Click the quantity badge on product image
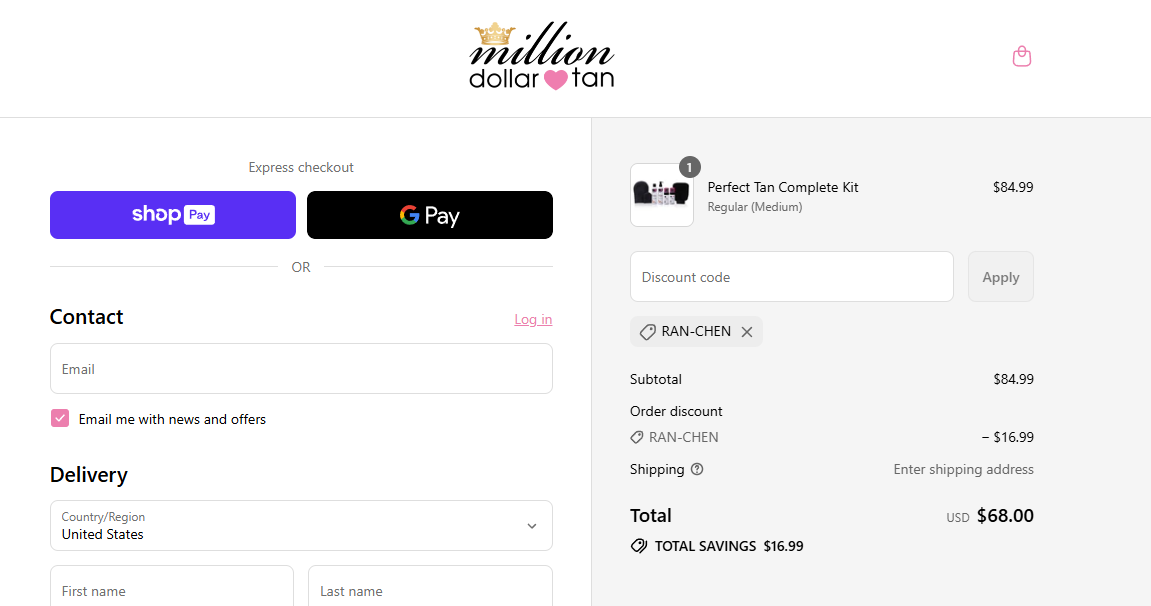The image size is (1151, 606). pyautogui.click(x=689, y=167)
